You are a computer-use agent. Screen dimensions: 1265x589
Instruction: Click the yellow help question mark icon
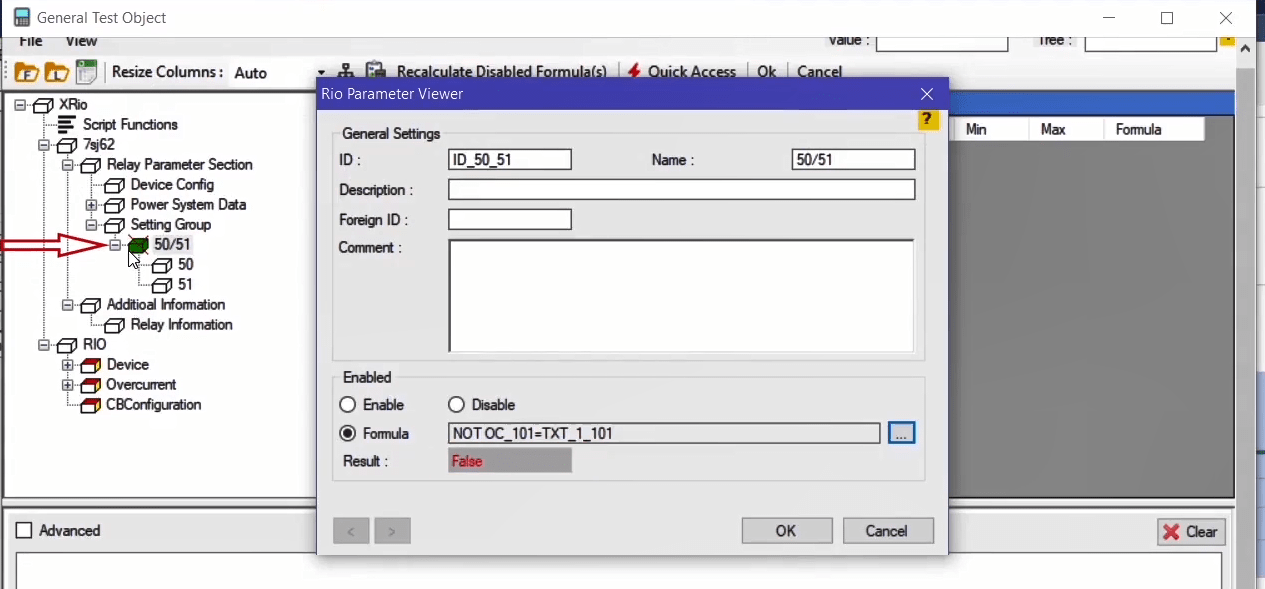click(928, 120)
